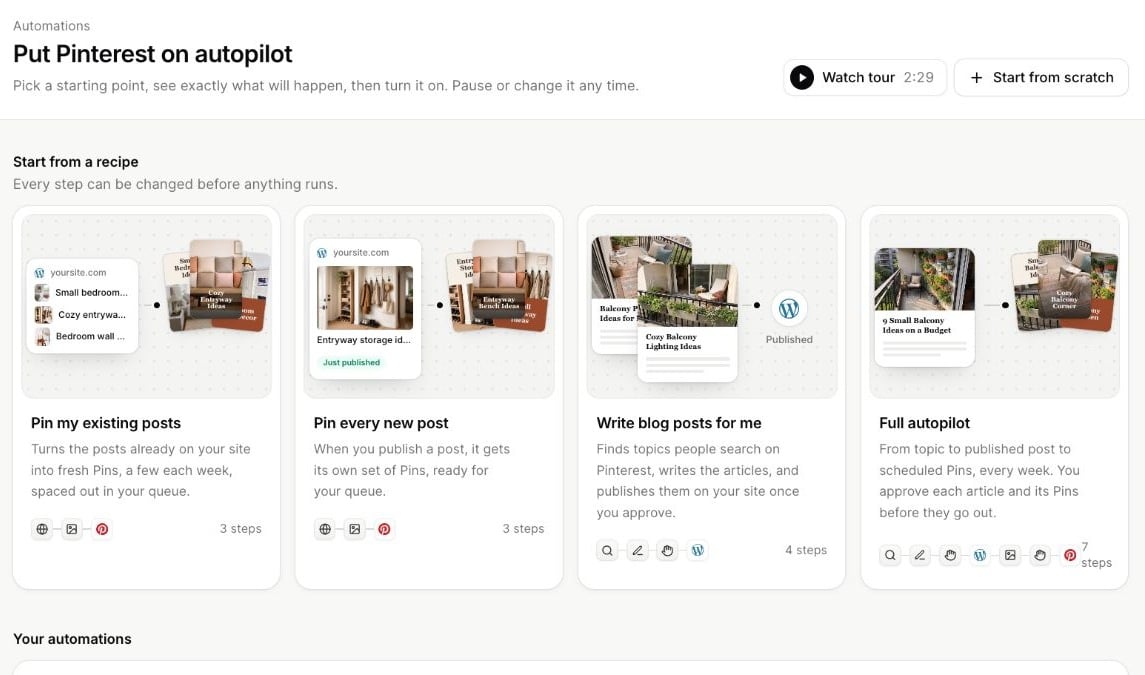Click the Entryway storage post preview thumbnail

point(365,297)
